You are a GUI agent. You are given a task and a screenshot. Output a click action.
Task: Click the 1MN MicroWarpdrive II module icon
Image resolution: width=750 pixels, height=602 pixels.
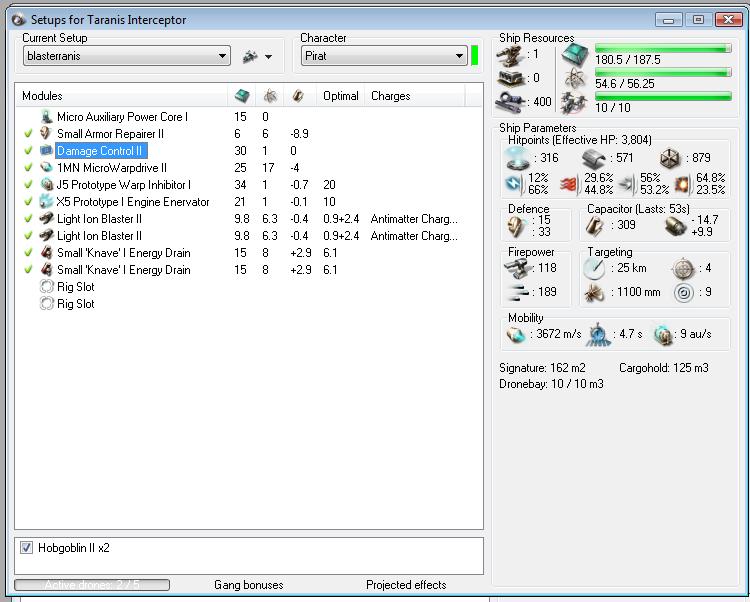[46, 167]
